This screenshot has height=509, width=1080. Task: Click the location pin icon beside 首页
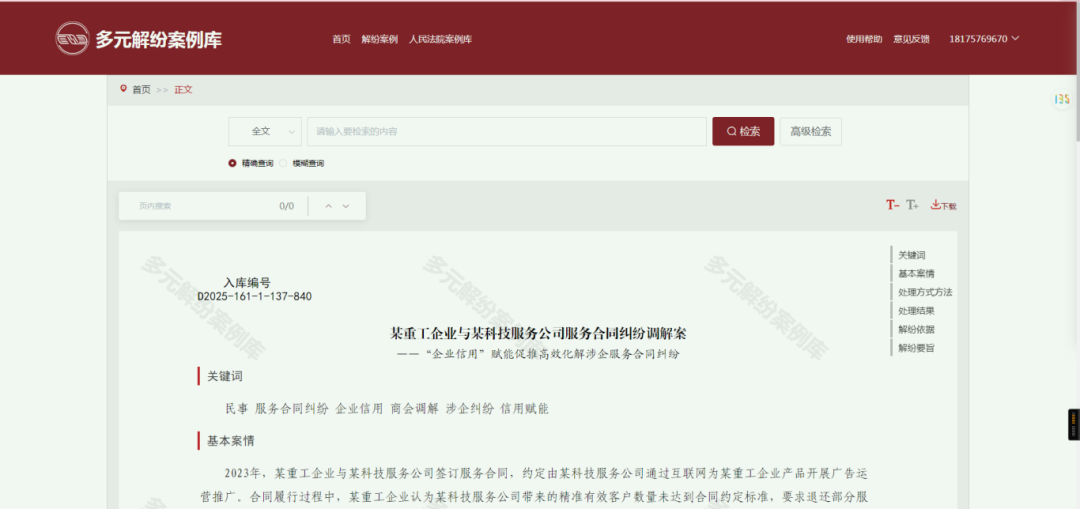point(123,89)
